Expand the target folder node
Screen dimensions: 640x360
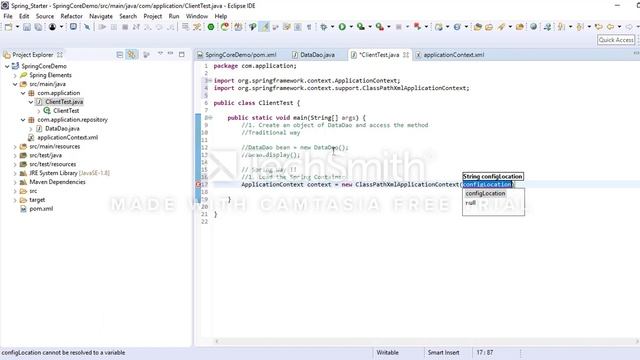tap(15, 200)
